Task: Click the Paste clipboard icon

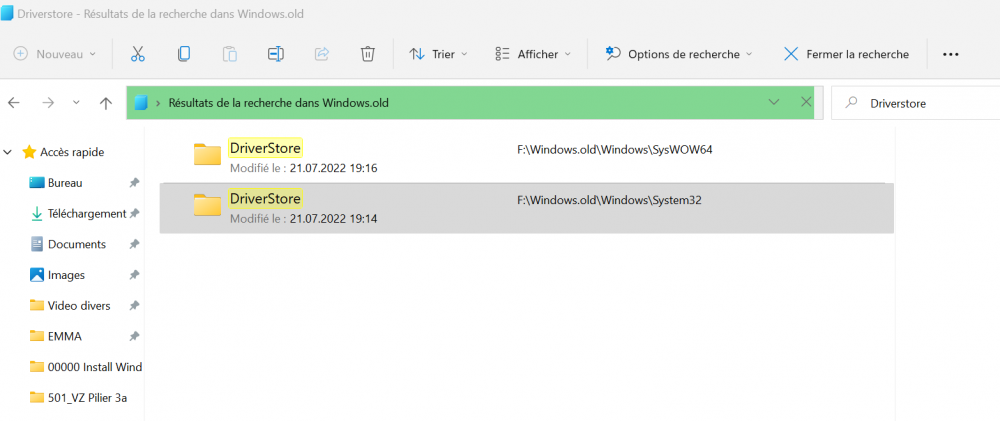Action: tap(230, 54)
